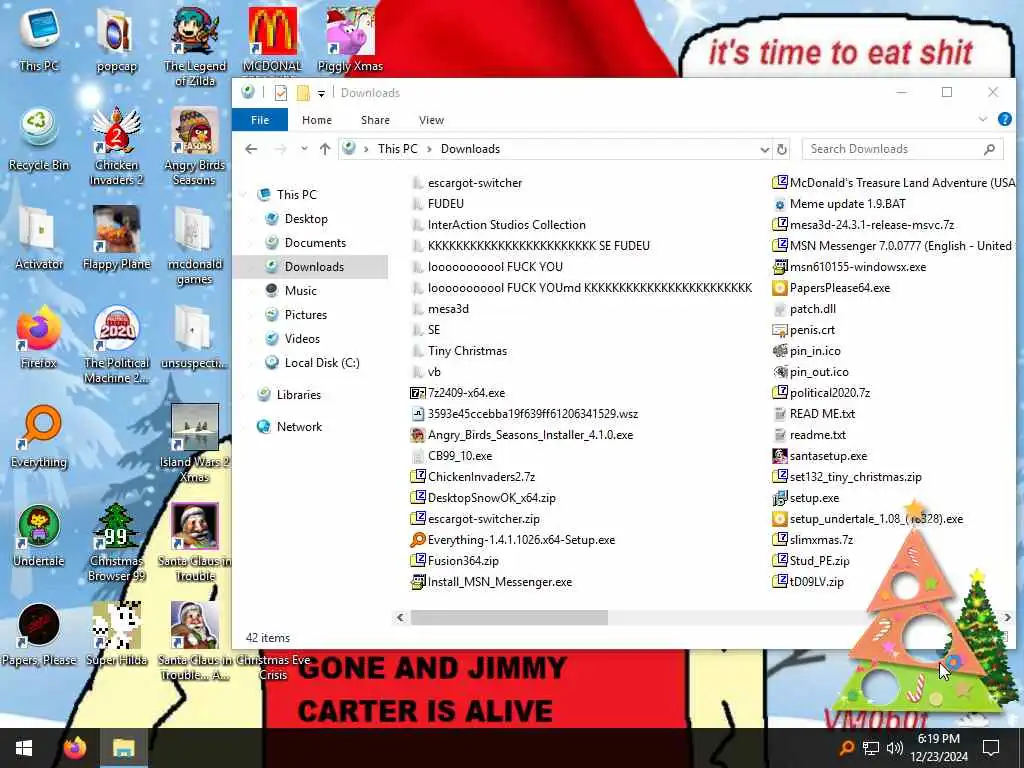The image size is (1024, 768).
Task: Open The Political Machine 2020 shortcut
Action: coord(116,344)
